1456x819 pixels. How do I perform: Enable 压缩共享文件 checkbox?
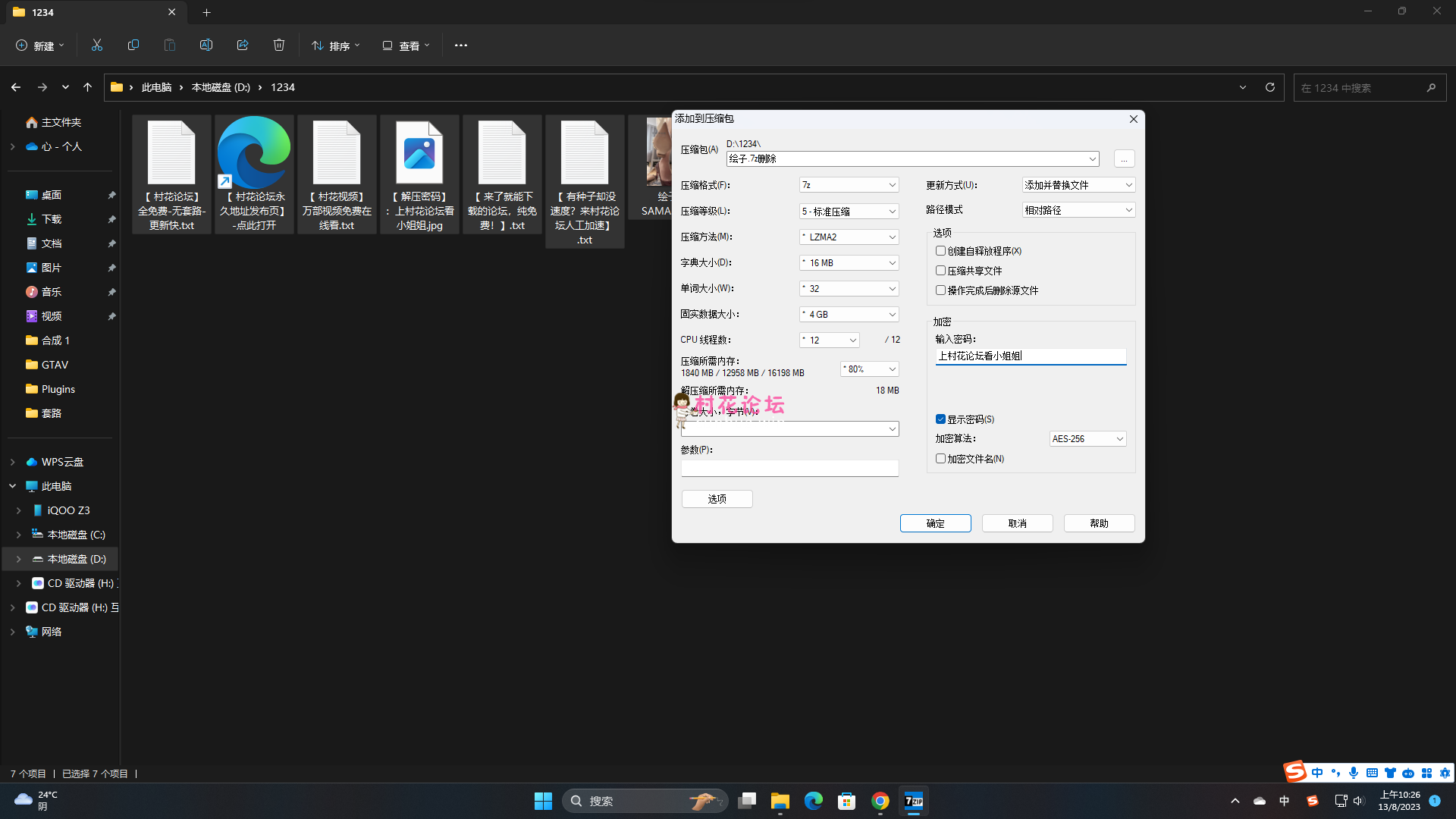pos(940,271)
